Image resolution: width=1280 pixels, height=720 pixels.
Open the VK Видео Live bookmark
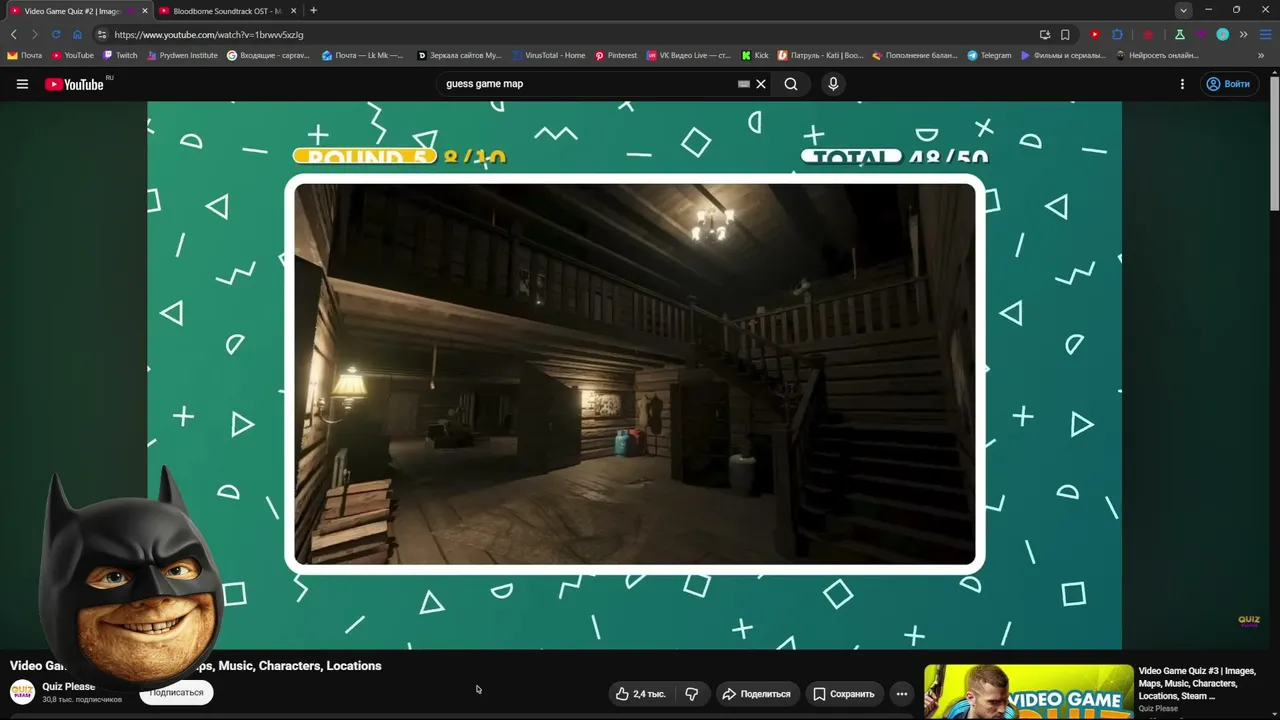point(690,56)
